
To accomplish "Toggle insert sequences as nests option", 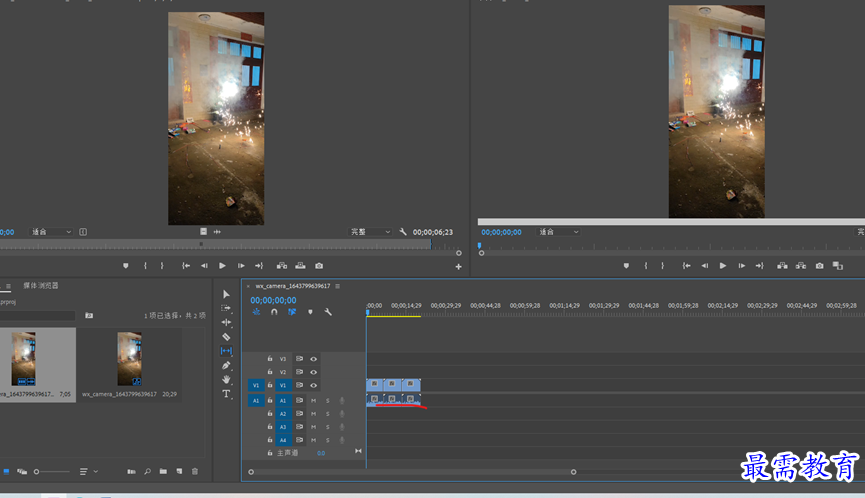I will coord(257,312).
